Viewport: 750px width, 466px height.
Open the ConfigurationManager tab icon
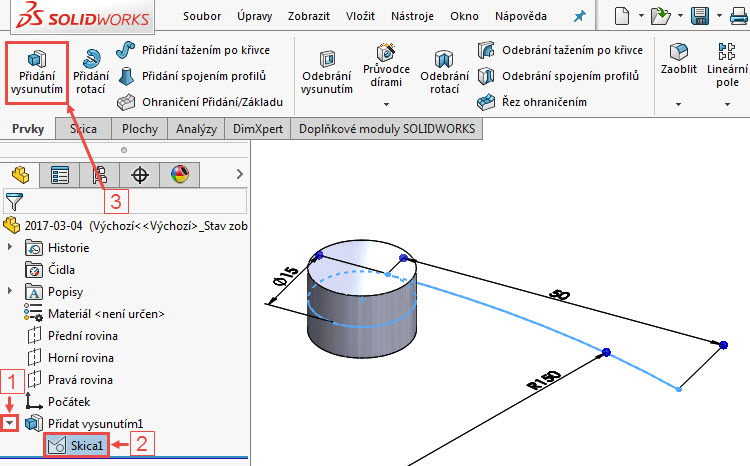[99, 175]
